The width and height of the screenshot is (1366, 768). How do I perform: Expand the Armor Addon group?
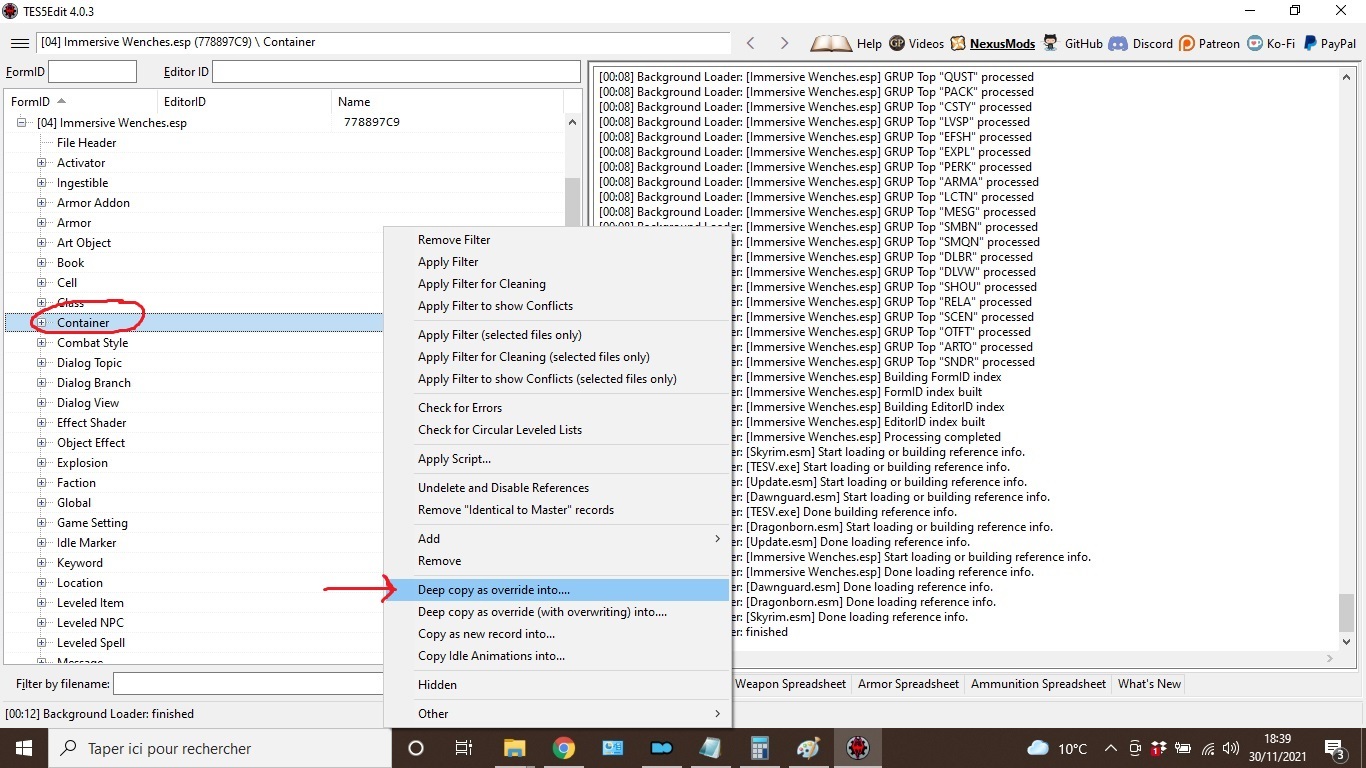point(42,203)
